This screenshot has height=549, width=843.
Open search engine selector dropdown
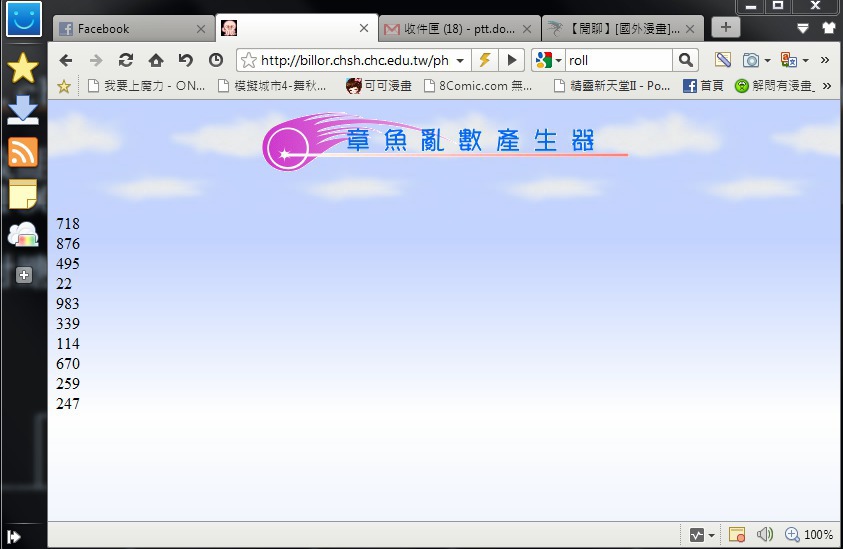pos(559,61)
